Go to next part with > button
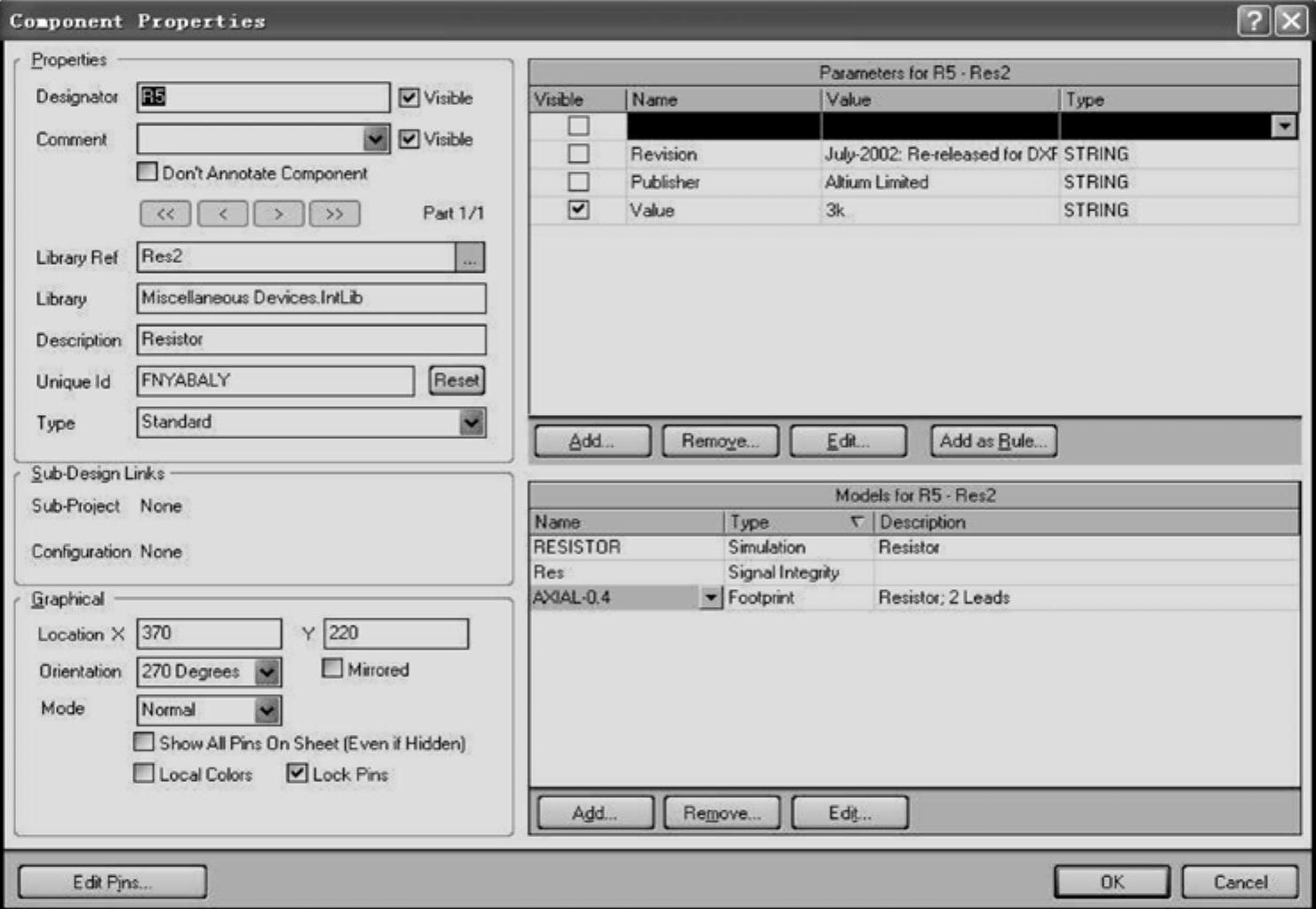The width and height of the screenshot is (1316, 909). [x=278, y=213]
